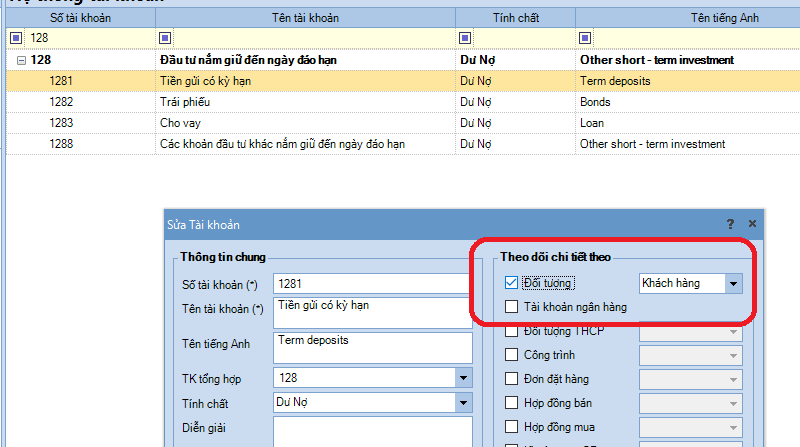Open dropdown next to Đơn đặt hàng

(x=733, y=380)
